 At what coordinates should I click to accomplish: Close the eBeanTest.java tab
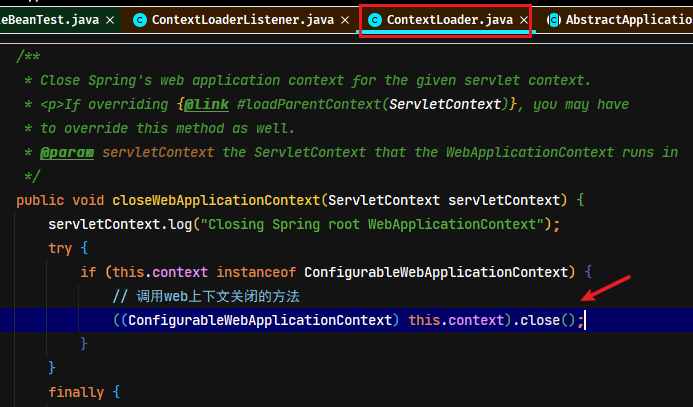click(x=110, y=20)
